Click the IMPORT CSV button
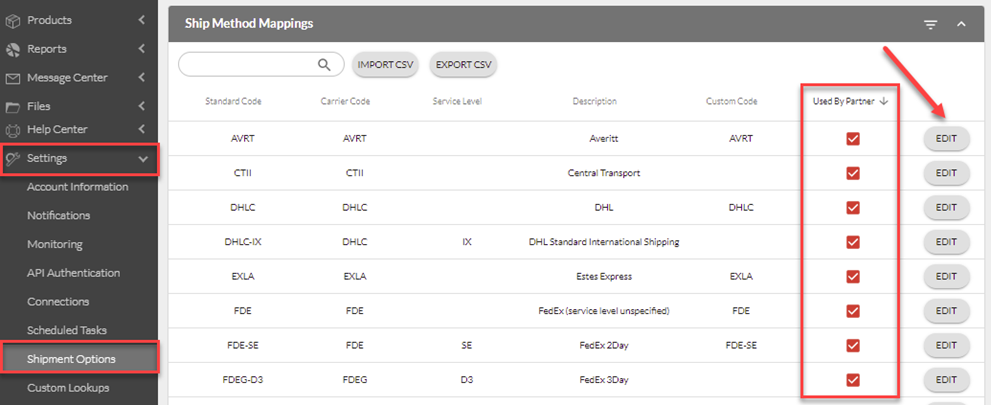This screenshot has width=991, height=405. (385, 64)
